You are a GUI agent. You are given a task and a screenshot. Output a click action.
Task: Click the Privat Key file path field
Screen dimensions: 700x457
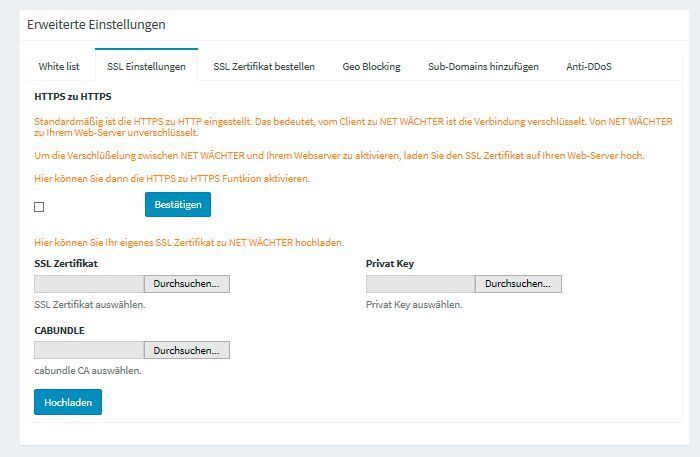[421, 284]
